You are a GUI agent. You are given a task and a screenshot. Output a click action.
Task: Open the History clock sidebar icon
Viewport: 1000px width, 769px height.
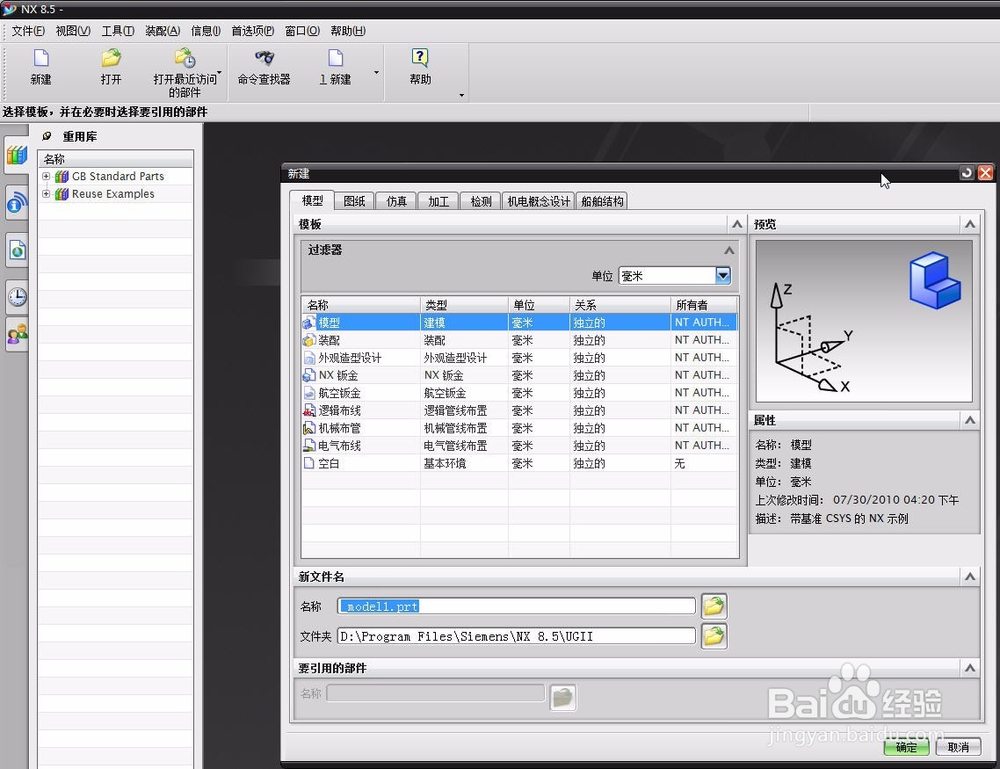[x=17, y=297]
